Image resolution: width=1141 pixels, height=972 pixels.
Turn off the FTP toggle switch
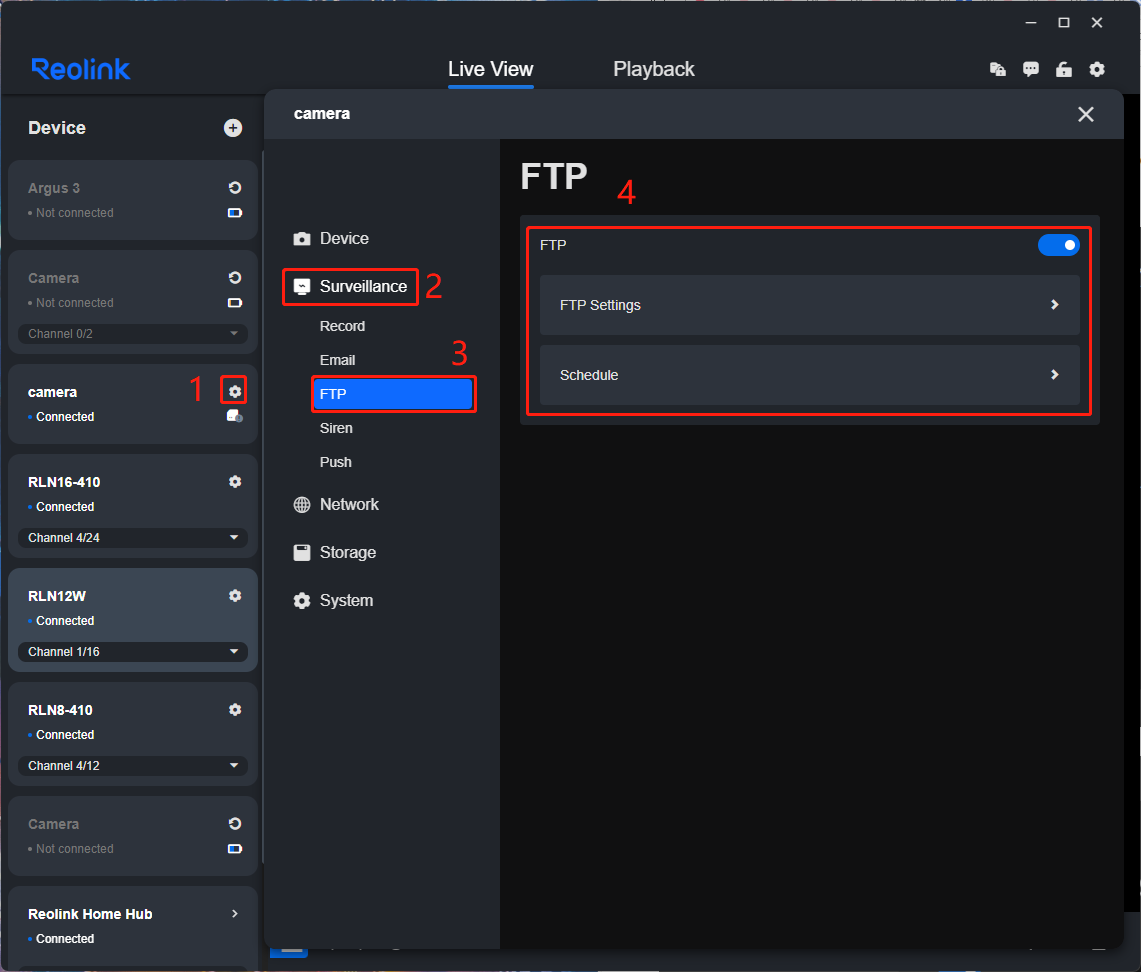click(1058, 245)
